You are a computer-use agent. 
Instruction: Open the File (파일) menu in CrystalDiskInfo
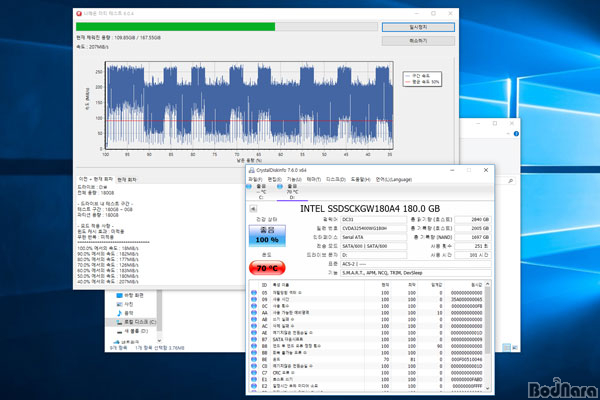255,179
